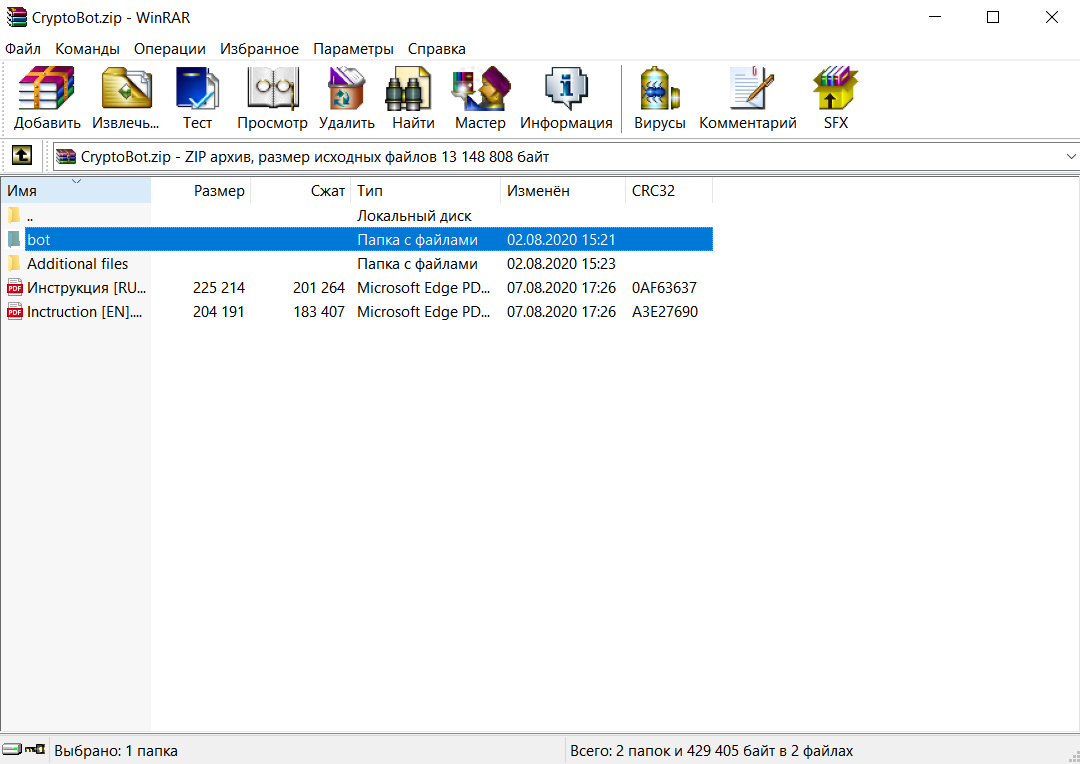The image size is (1080, 764).
Task: Open the Параметры menu
Action: coord(353,49)
